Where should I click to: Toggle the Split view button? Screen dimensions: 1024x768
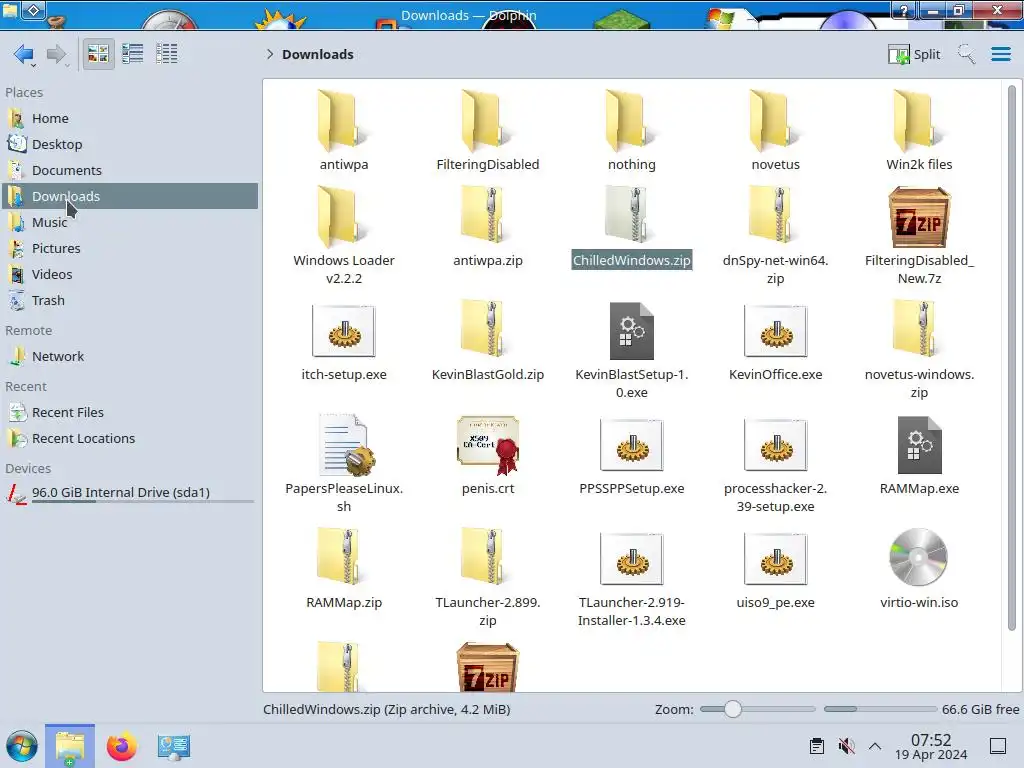(x=914, y=54)
